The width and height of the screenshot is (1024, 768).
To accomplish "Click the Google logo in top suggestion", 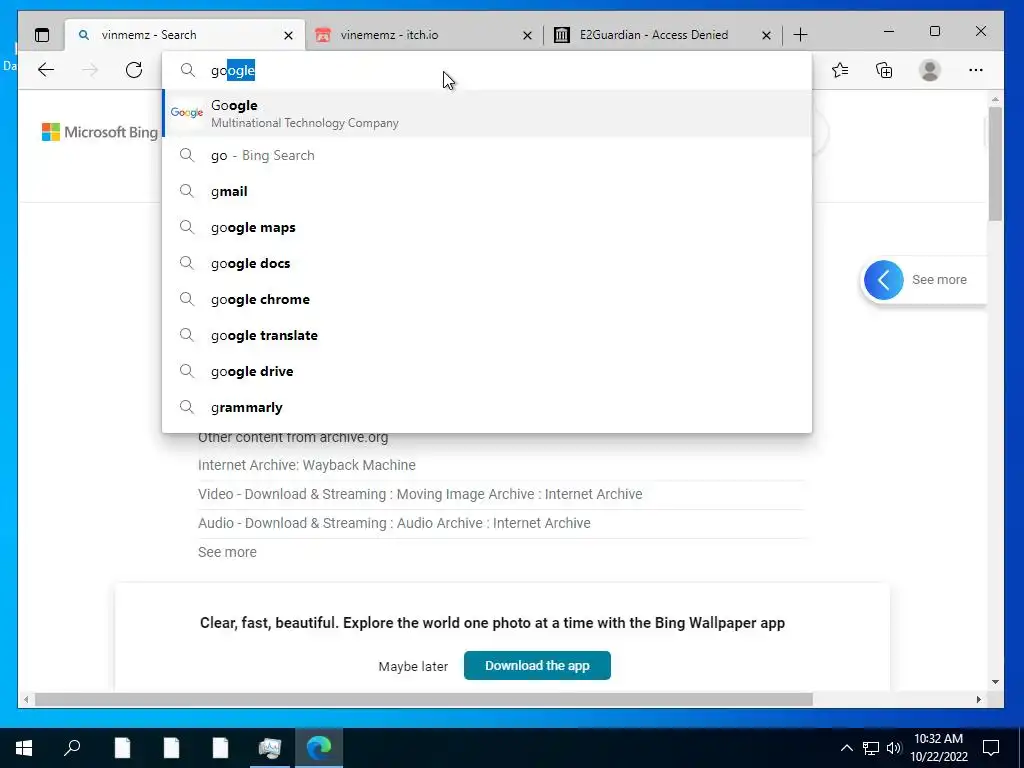I will (187, 113).
